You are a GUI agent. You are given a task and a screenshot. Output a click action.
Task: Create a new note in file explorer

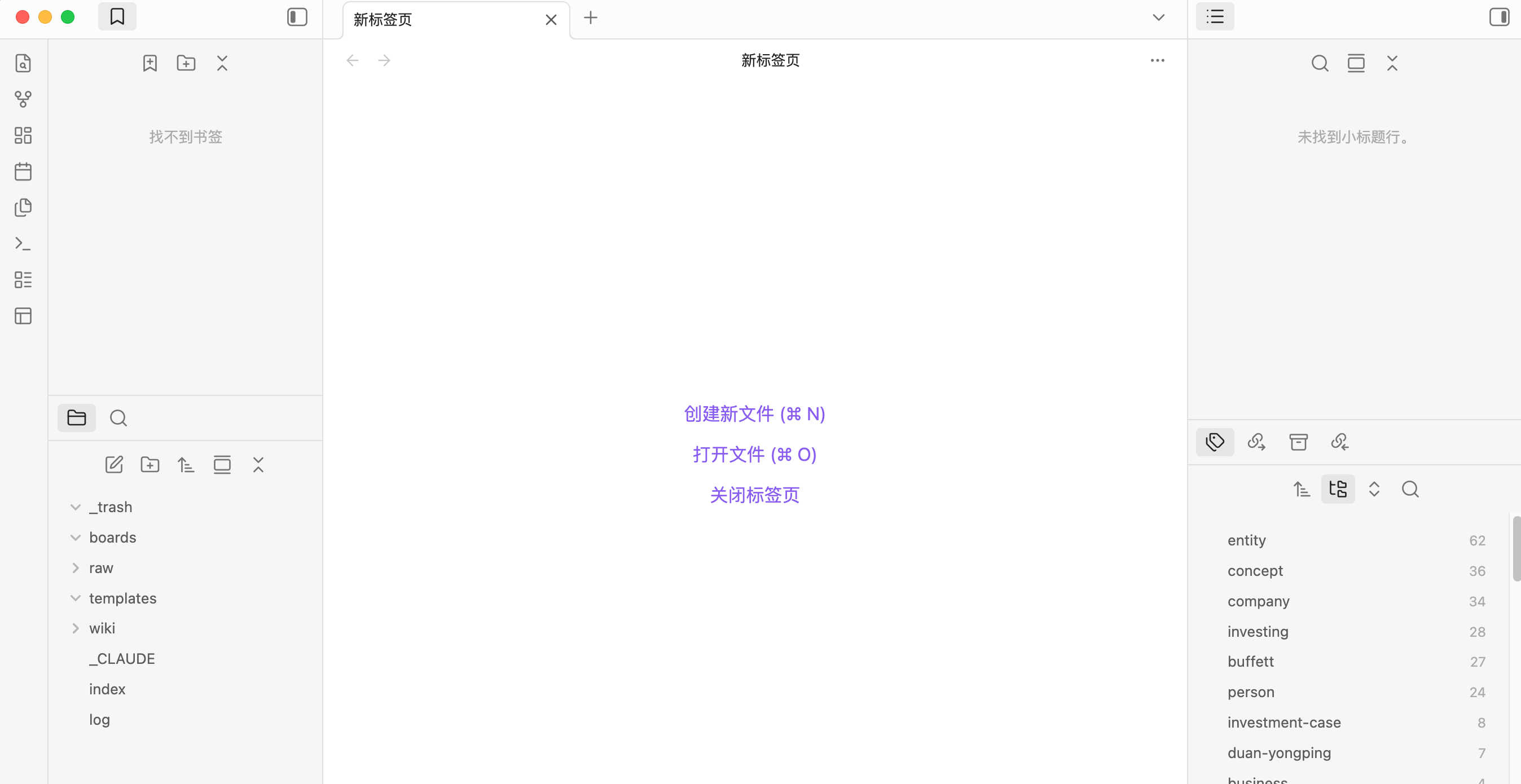pos(114,465)
